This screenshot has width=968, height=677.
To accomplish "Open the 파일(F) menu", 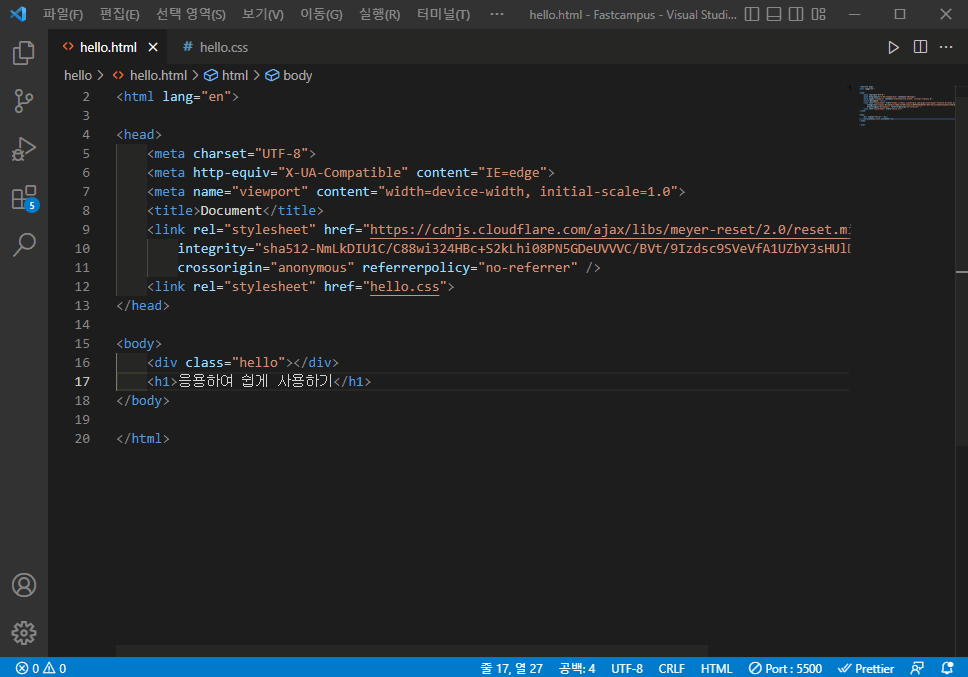I will (x=63, y=14).
